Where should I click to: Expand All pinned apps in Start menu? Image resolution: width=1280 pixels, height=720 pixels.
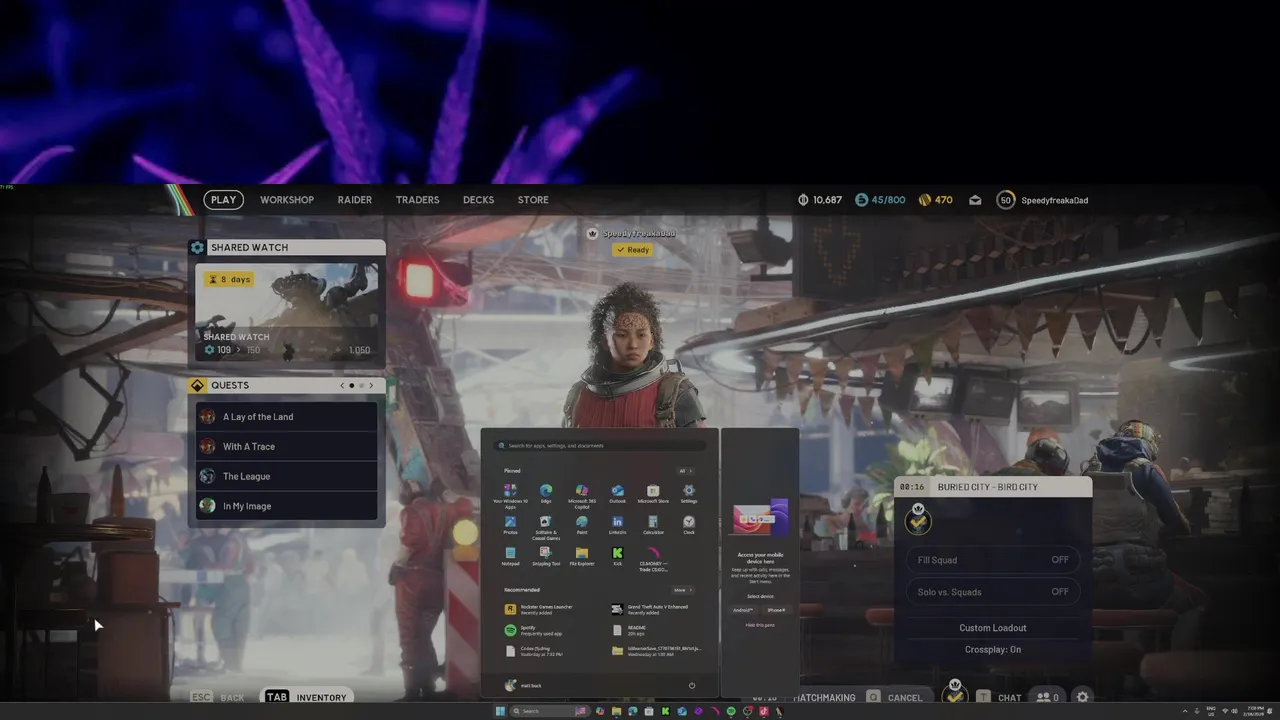(685, 471)
